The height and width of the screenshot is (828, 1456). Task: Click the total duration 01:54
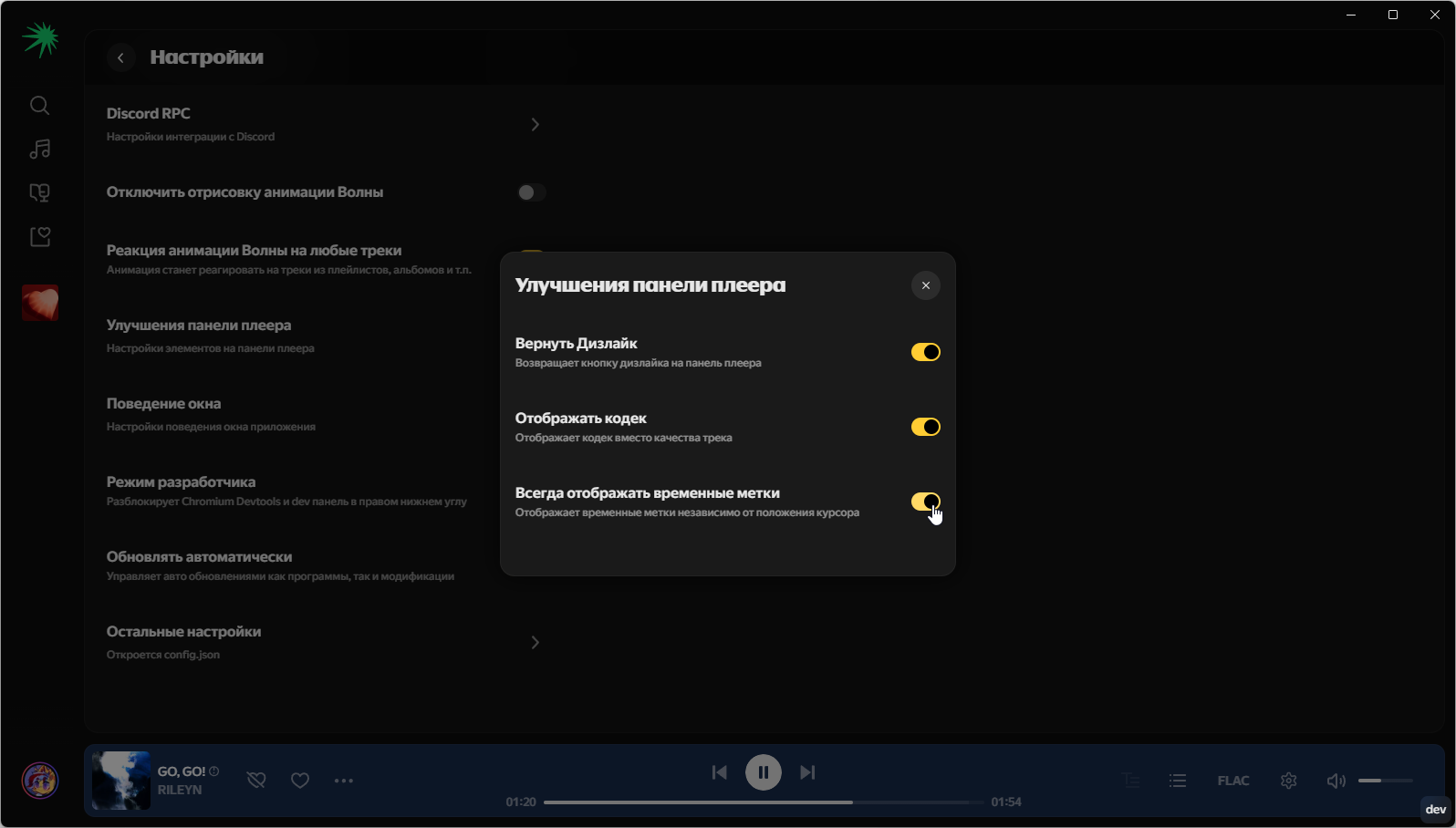(1006, 802)
